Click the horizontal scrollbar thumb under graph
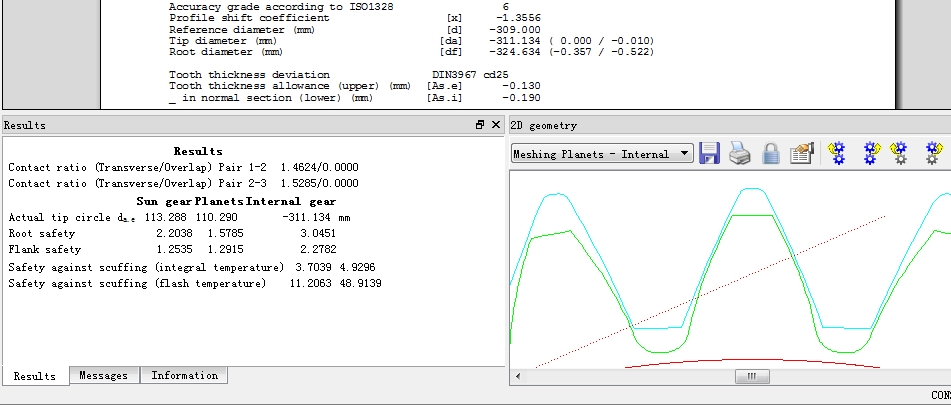The image size is (951, 409). click(751, 377)
